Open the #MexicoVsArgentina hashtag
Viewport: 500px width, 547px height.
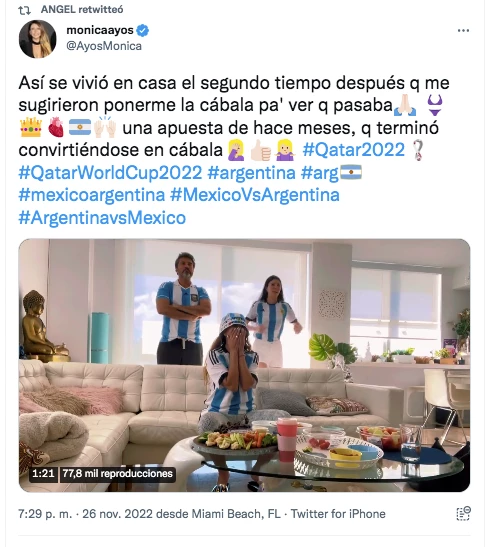[x=255, y=195]
